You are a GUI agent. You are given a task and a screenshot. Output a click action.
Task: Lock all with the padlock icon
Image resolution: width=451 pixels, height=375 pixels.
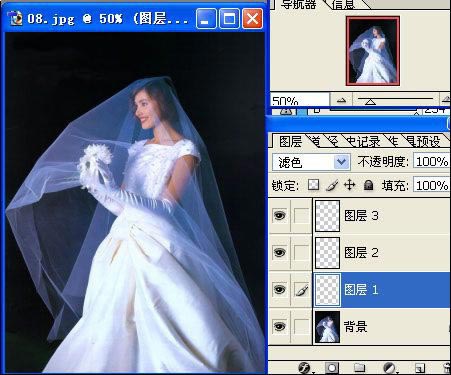[368, 185]
